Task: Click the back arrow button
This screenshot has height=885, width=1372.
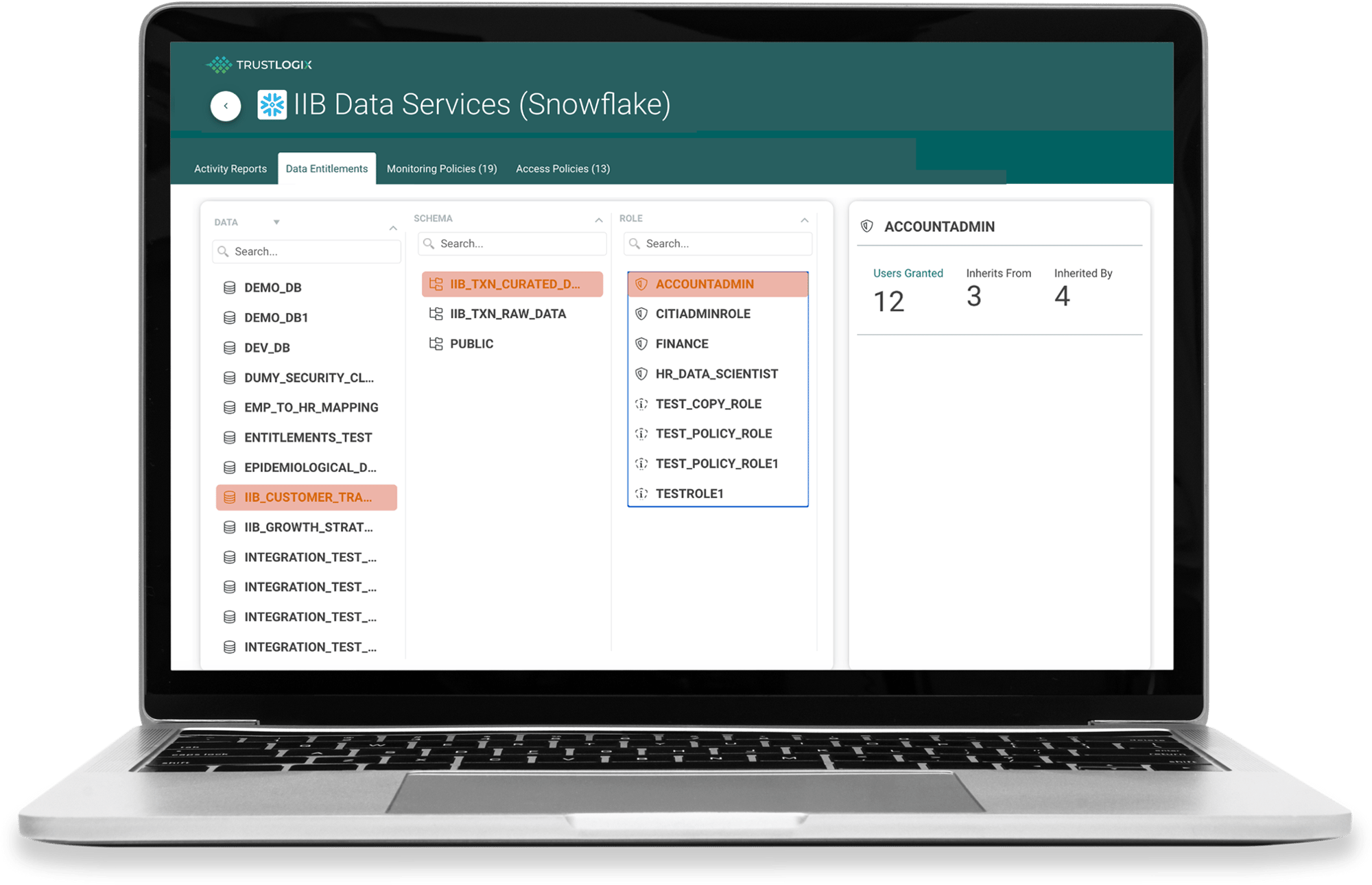Action: point(226,106)
